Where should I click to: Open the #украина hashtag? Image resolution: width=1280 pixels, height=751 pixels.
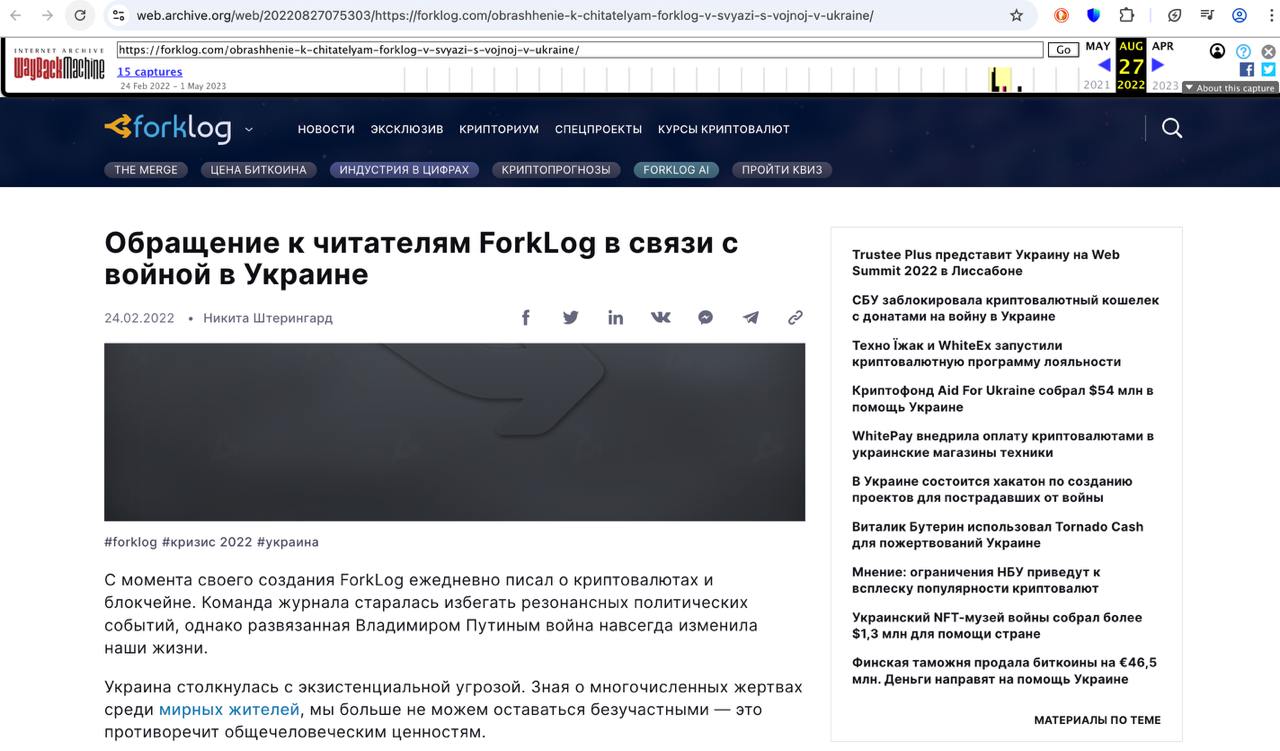click(288, 542)
